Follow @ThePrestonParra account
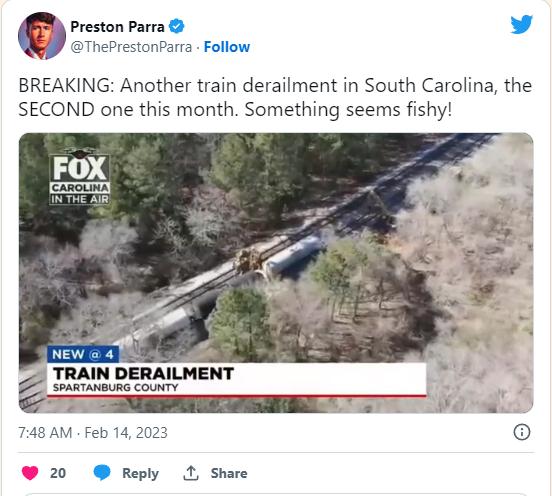552x496 pixels. [x=227, y=47]
